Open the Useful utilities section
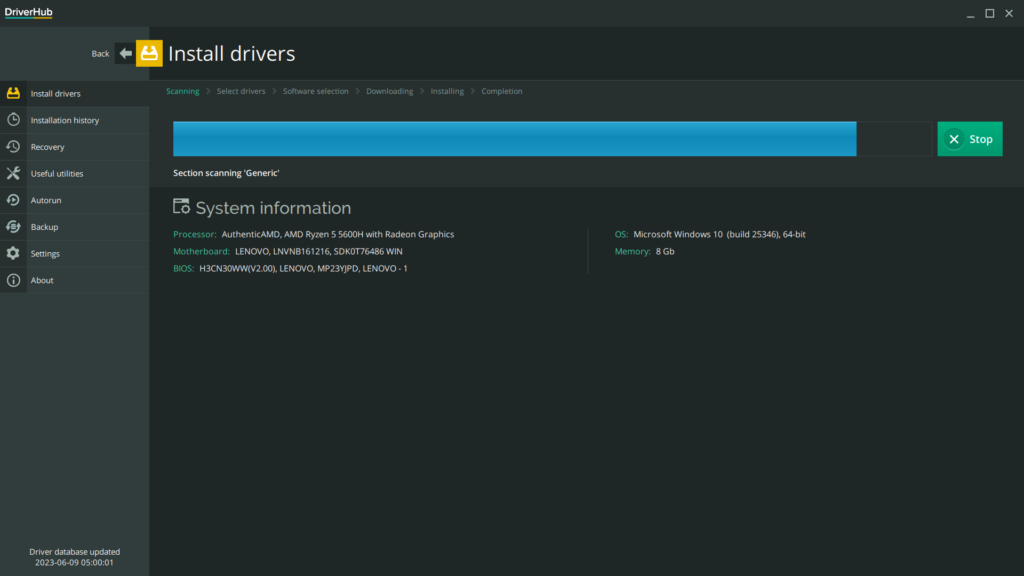The height and width of the screenshot is (576, 1024). click(x=57, y=174)
